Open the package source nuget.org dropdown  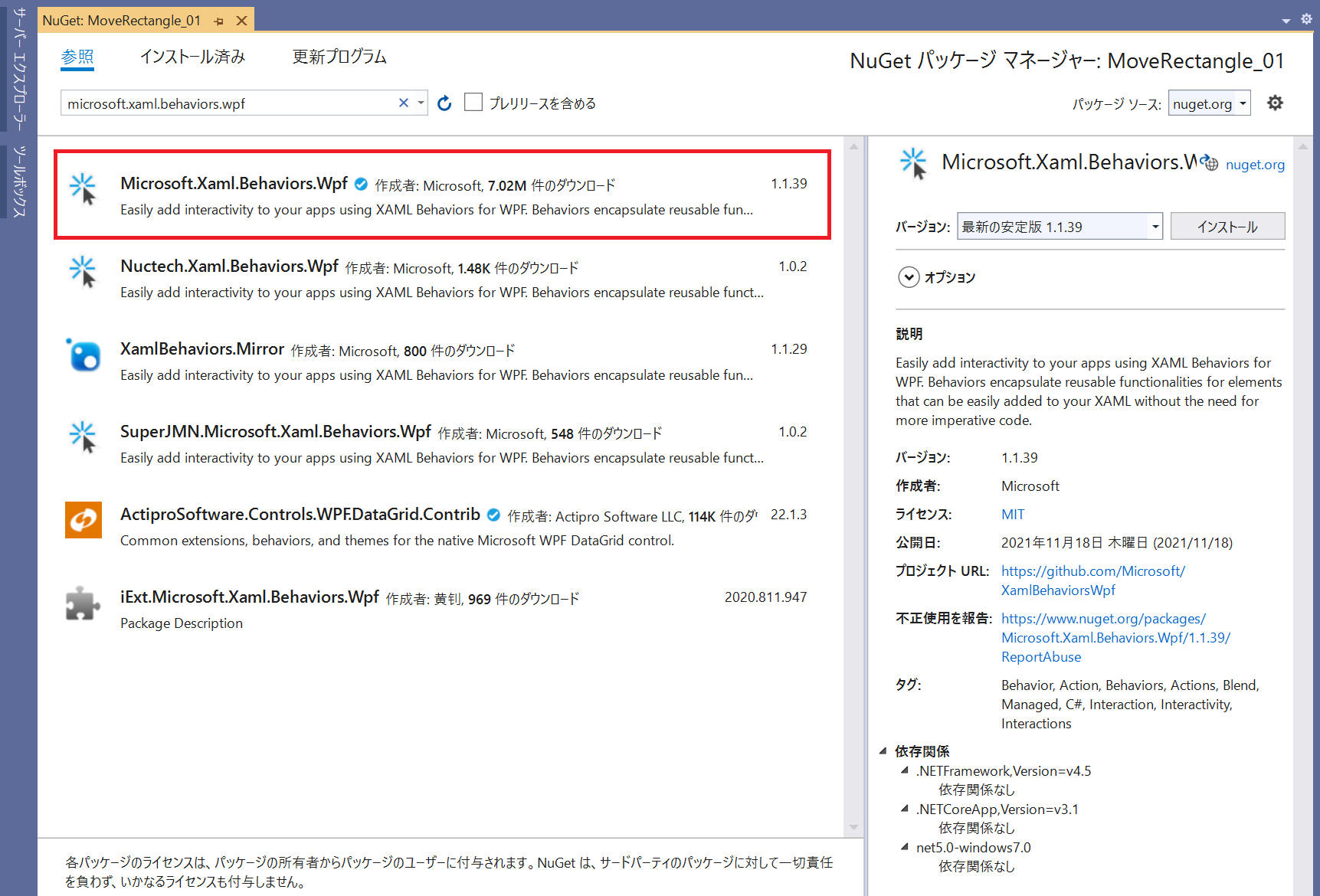coord(1209,103)
